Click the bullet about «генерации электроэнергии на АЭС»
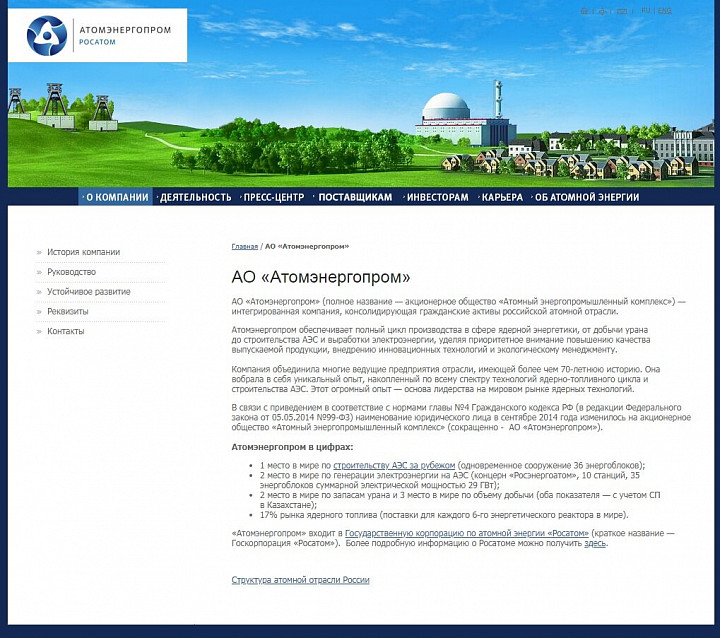 [450, 480]
